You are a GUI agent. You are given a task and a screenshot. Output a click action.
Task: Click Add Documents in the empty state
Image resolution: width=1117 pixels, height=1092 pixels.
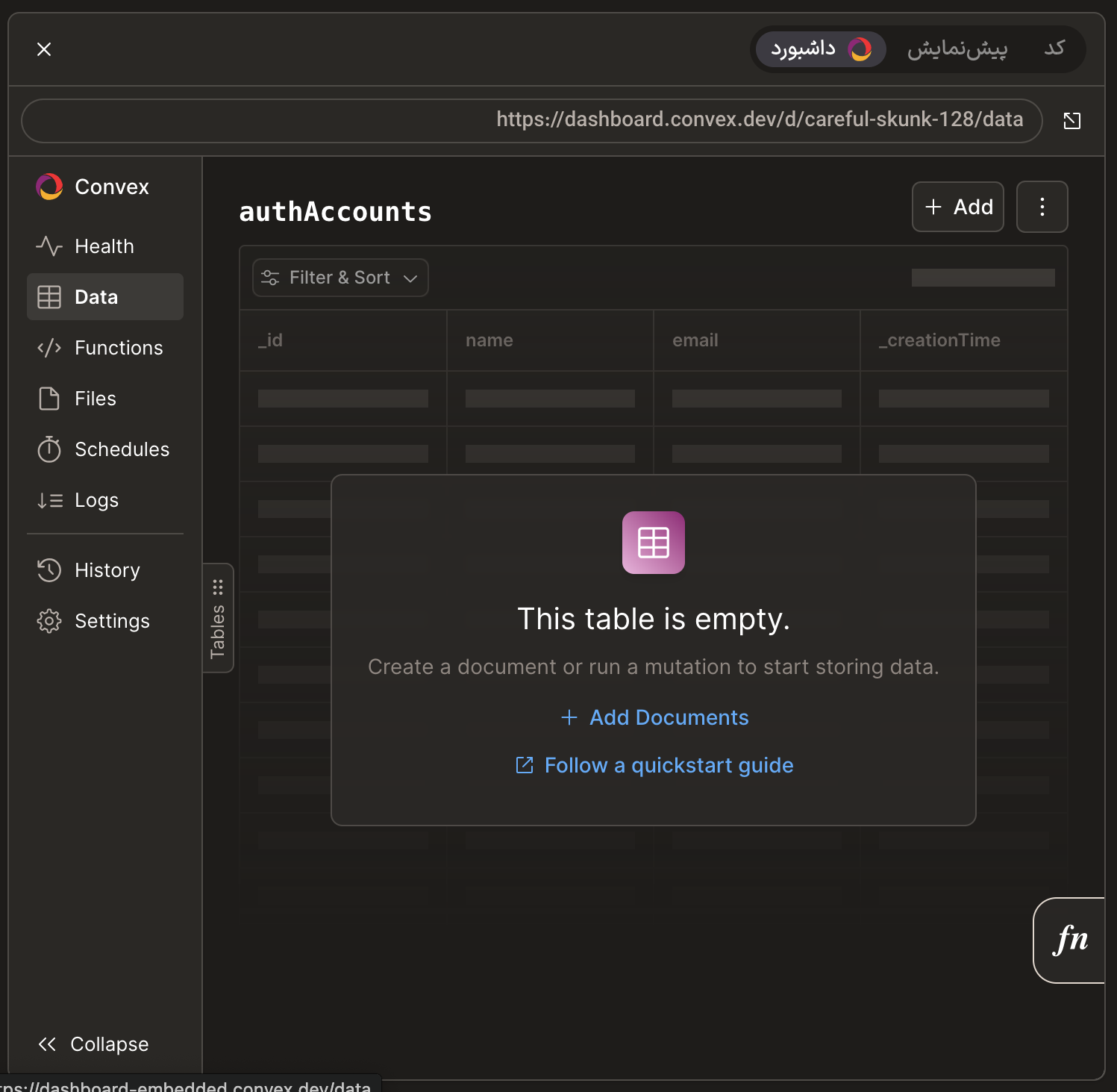[653, 717]
